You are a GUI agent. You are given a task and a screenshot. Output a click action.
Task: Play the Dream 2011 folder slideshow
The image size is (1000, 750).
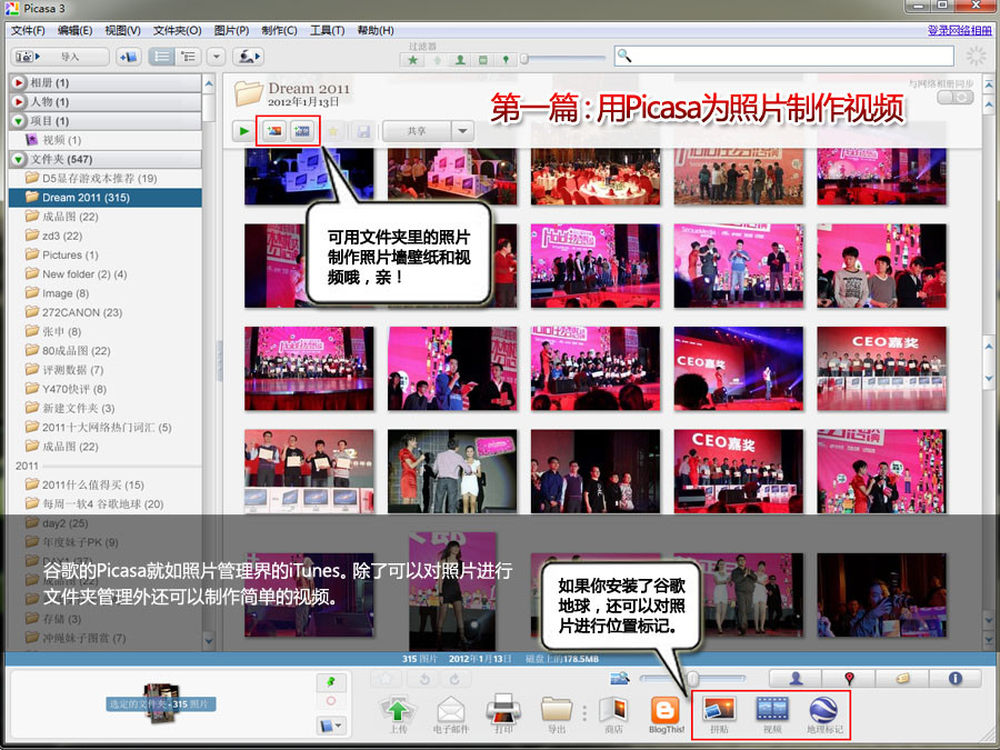click(244, 131)
